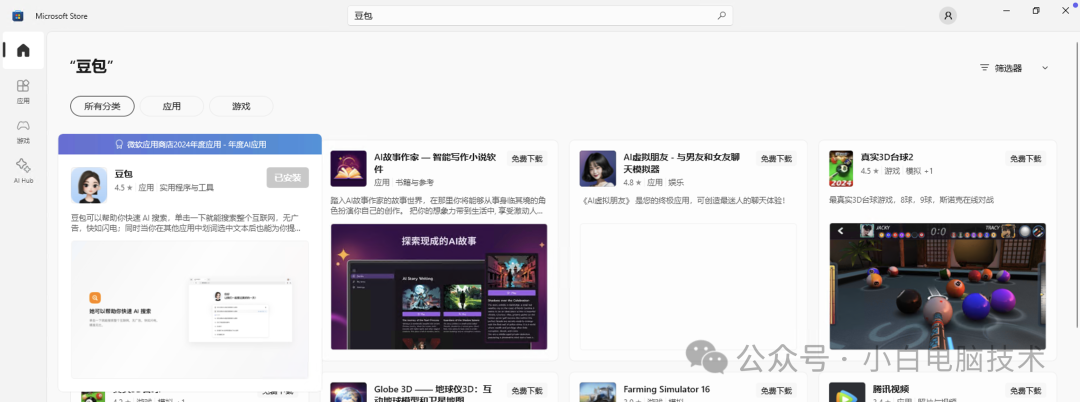Click the 真实3D台球2 app icon
This screenshot has width=1080, height=402.
[x=841, y=169]
